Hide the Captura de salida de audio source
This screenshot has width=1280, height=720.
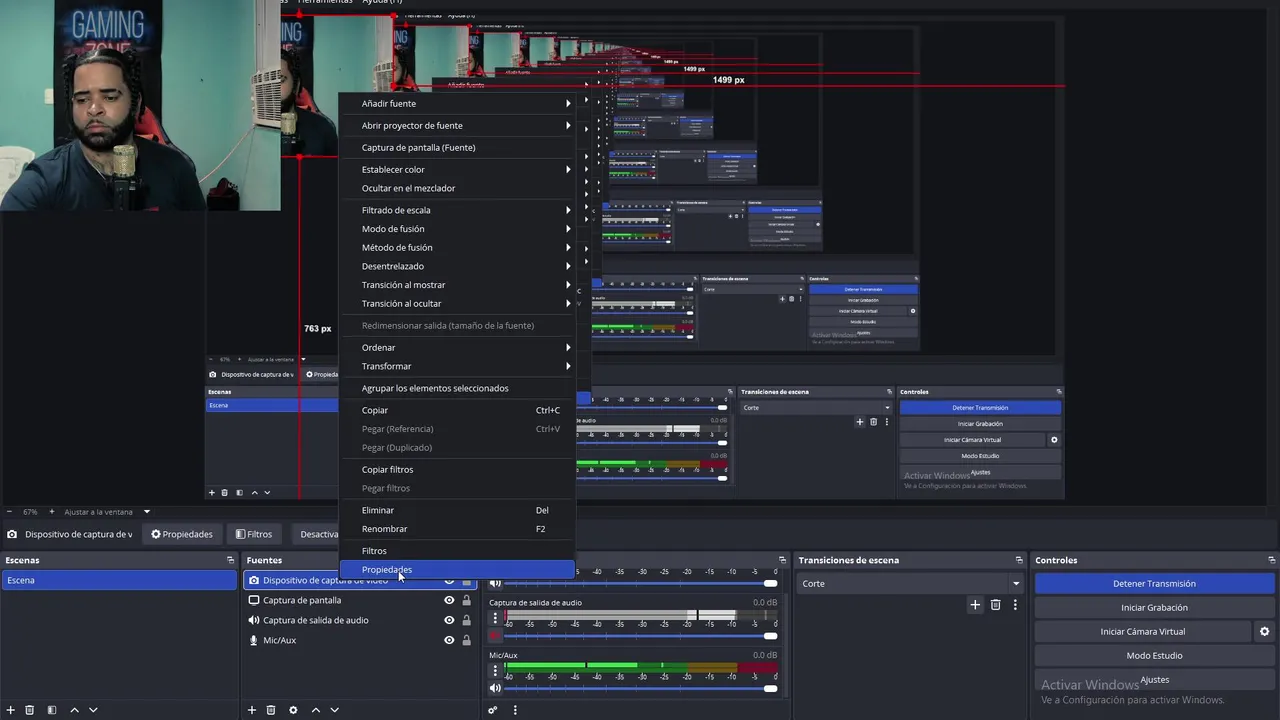coord(449,620)
